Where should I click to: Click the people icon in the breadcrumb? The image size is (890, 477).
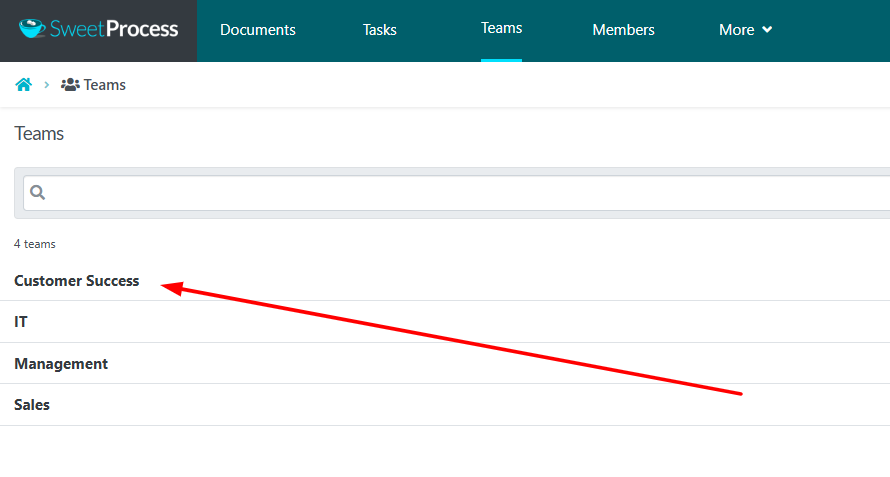tap(70, 85)
